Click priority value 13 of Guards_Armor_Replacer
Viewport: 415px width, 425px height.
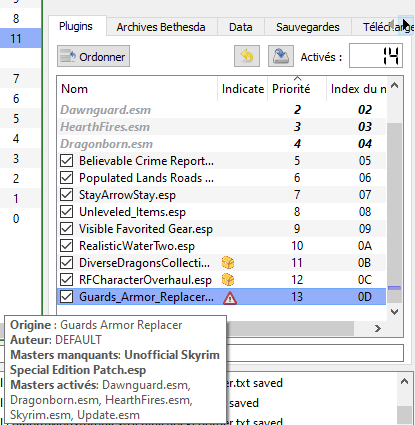click(x=297, y=297)
